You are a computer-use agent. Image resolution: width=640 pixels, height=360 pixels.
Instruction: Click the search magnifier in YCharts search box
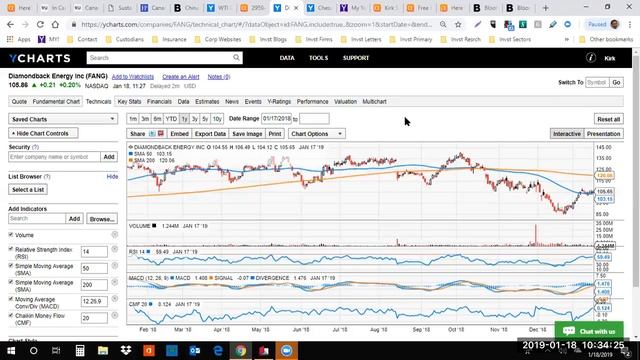point(236,58)
